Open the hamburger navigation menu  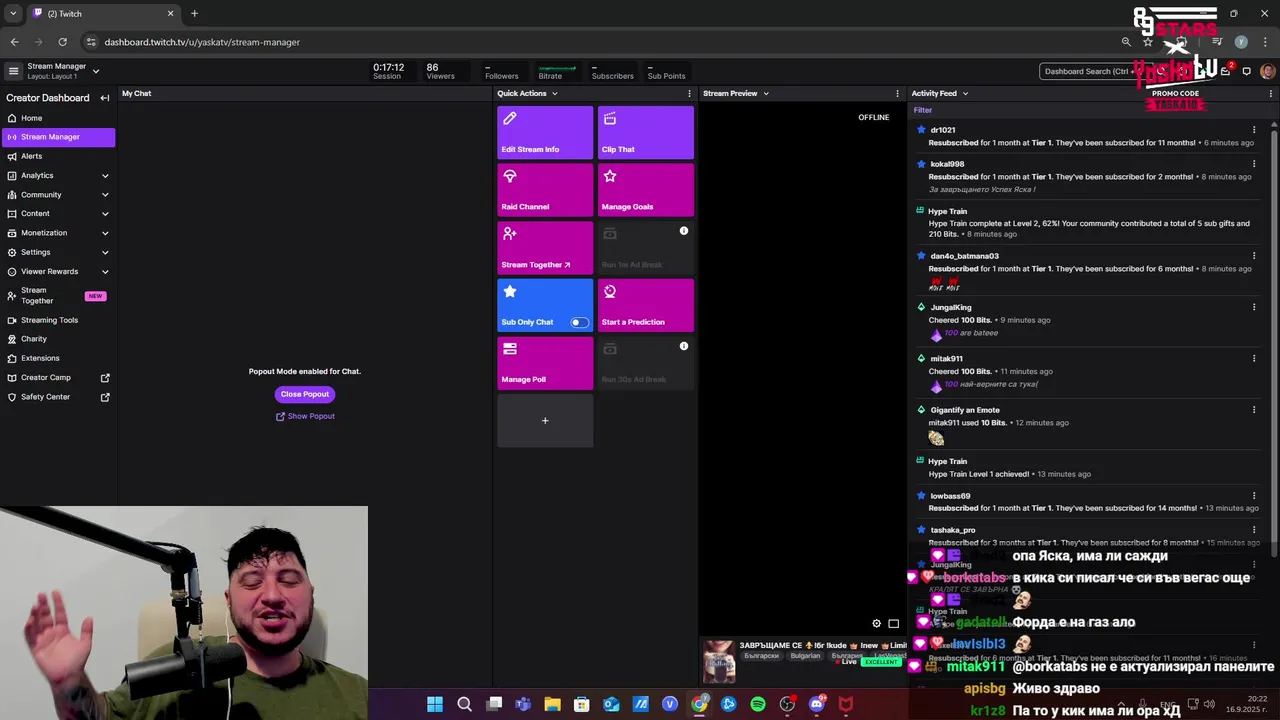(13, 71)
